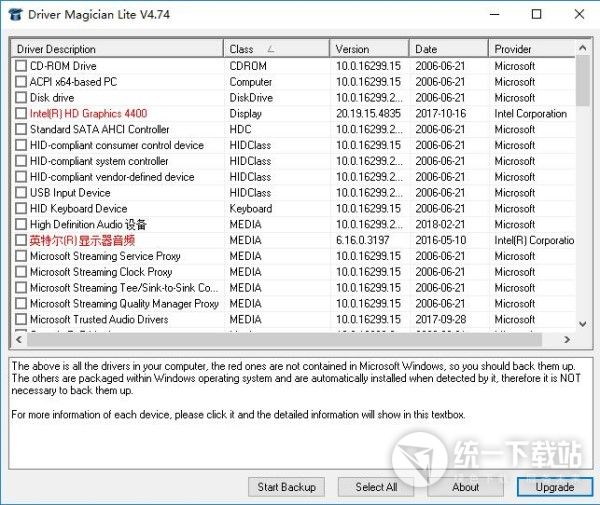This screenshot has height=505, width=600.
Task: Check the CD-ROM Drive checkbox
Action: (x=21, y=66)
